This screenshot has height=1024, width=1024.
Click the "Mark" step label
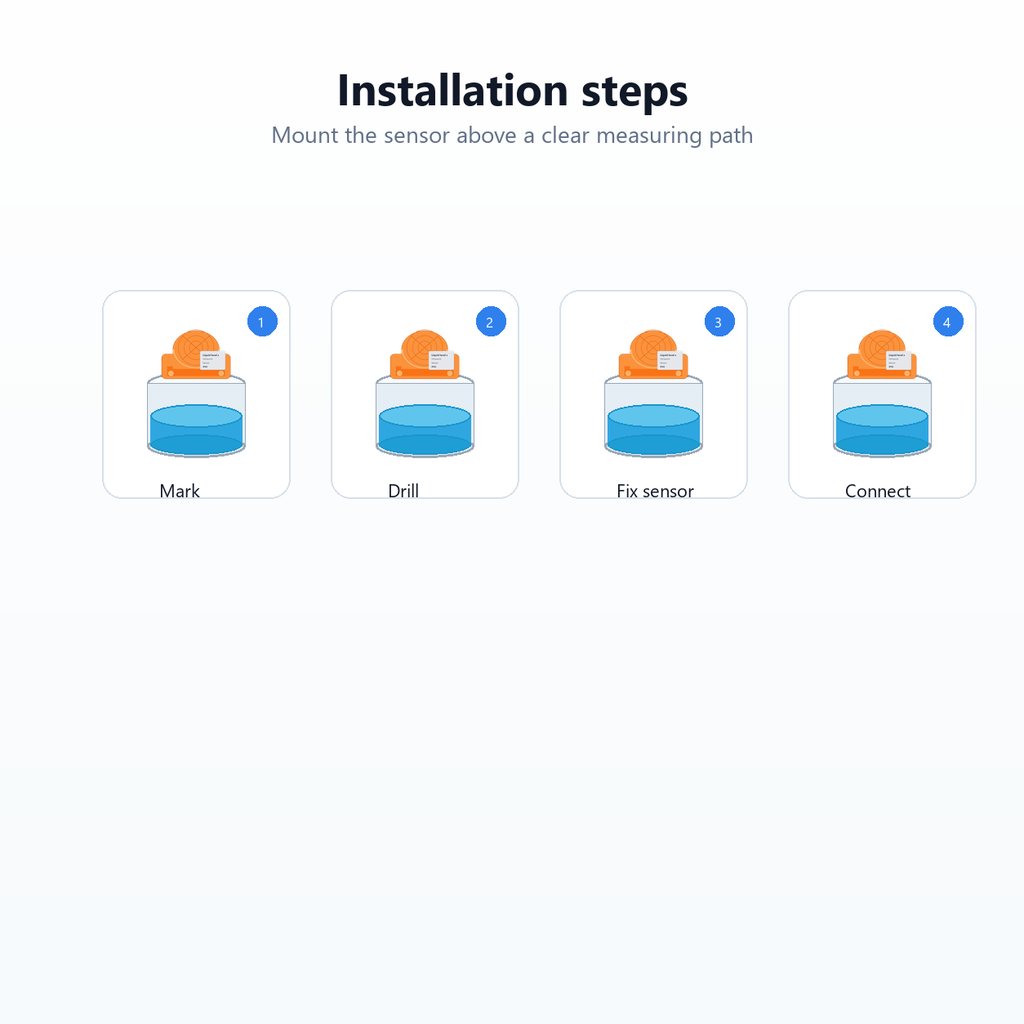[x=180, y=491]
